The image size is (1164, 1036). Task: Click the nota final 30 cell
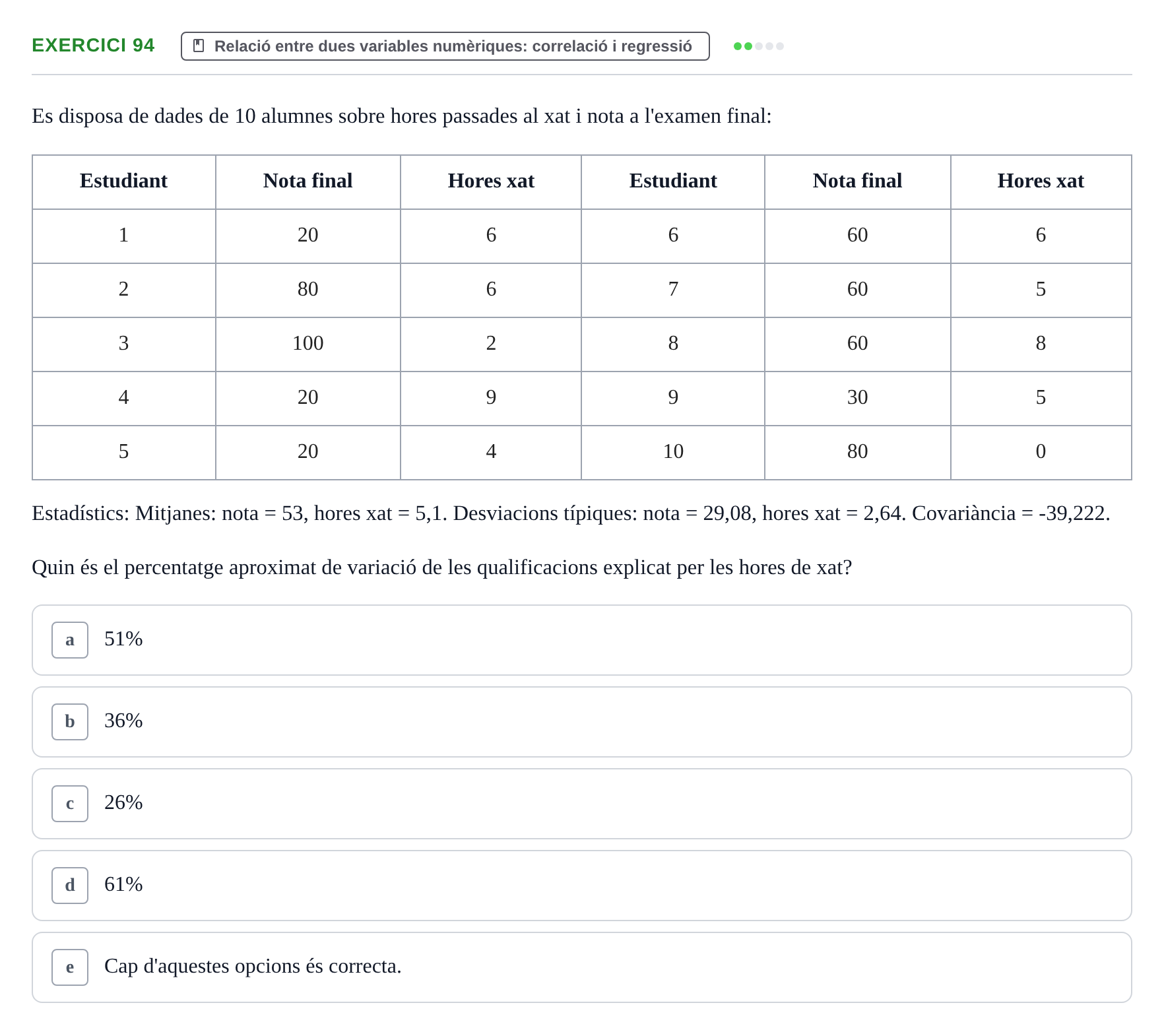pyautogui.click(x=858, y=398)
